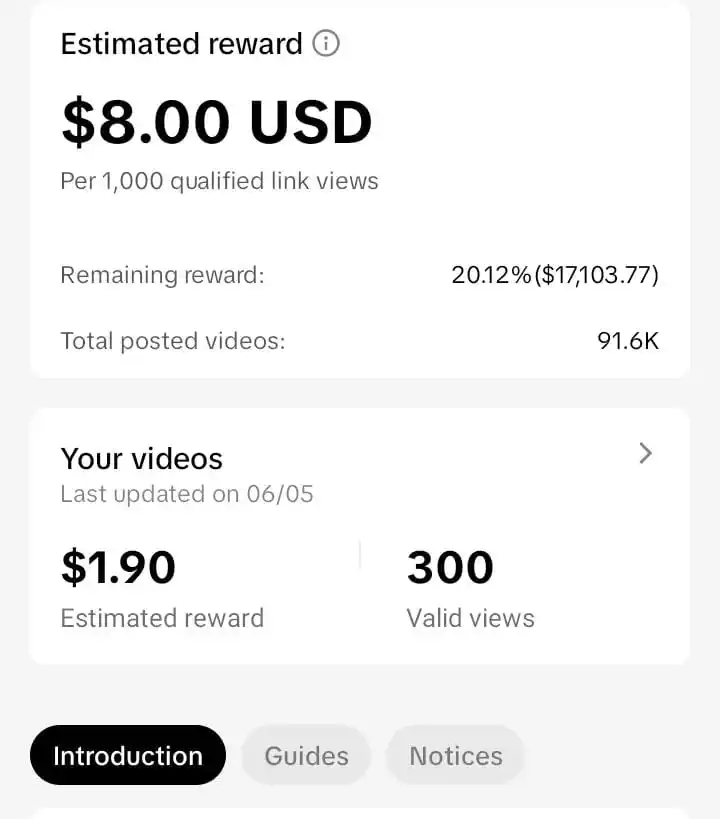720x819 pixels.
Task: Select the Introduction tab
Action: click(128, 755)
